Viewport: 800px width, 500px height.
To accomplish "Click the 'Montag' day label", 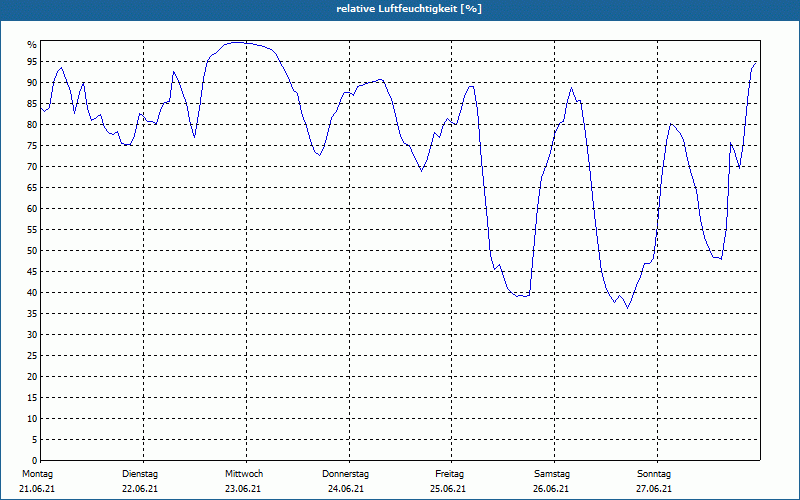I will 38,474.
